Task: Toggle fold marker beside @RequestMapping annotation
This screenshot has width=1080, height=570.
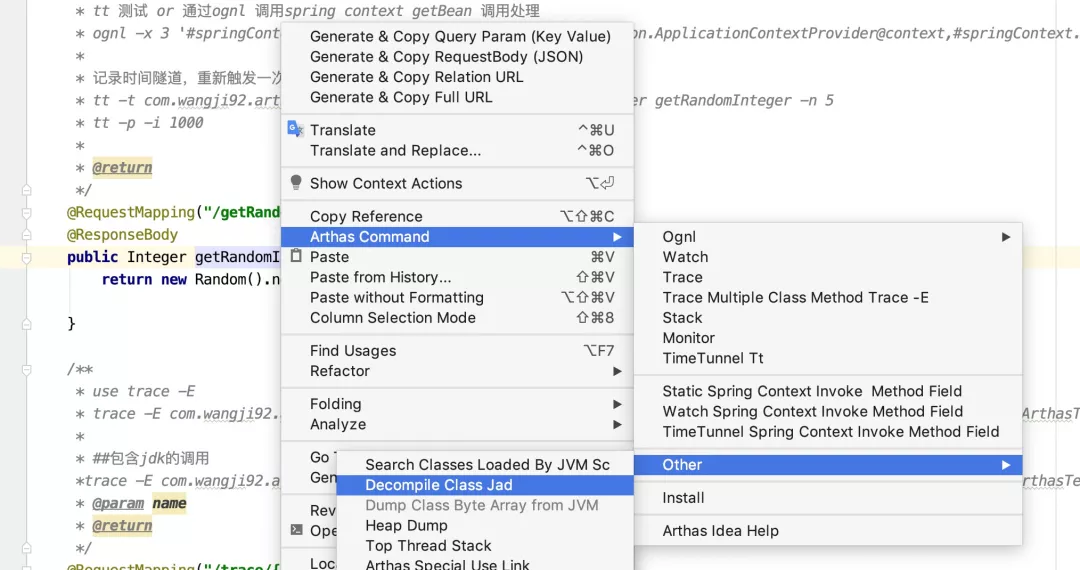Action: [26, 213]
